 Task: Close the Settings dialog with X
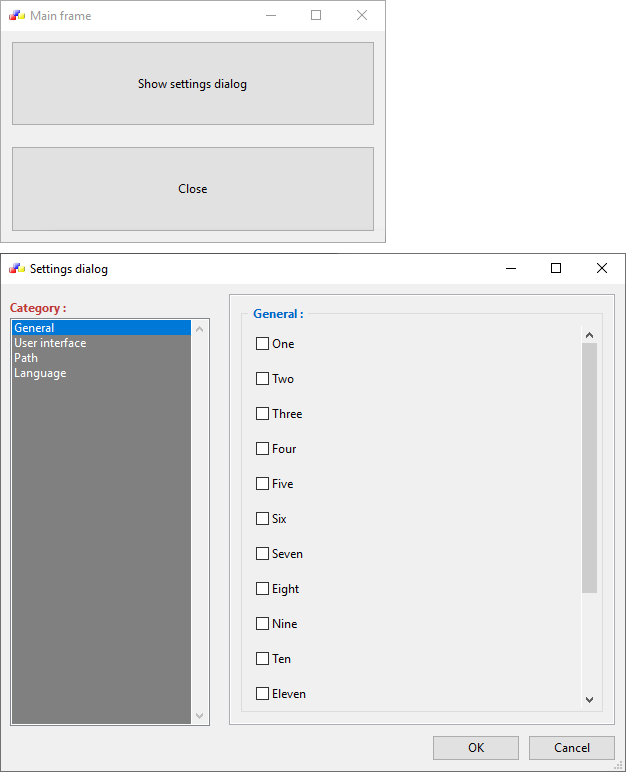pos(601,268)
